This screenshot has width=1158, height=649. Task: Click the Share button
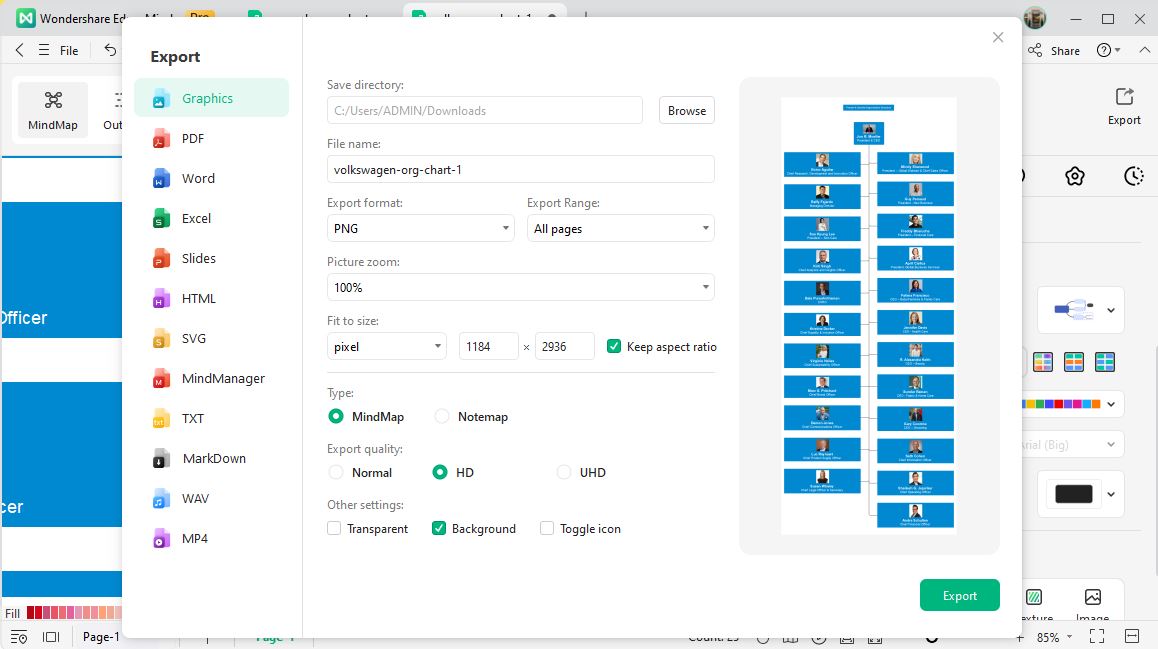(1054, 50)
